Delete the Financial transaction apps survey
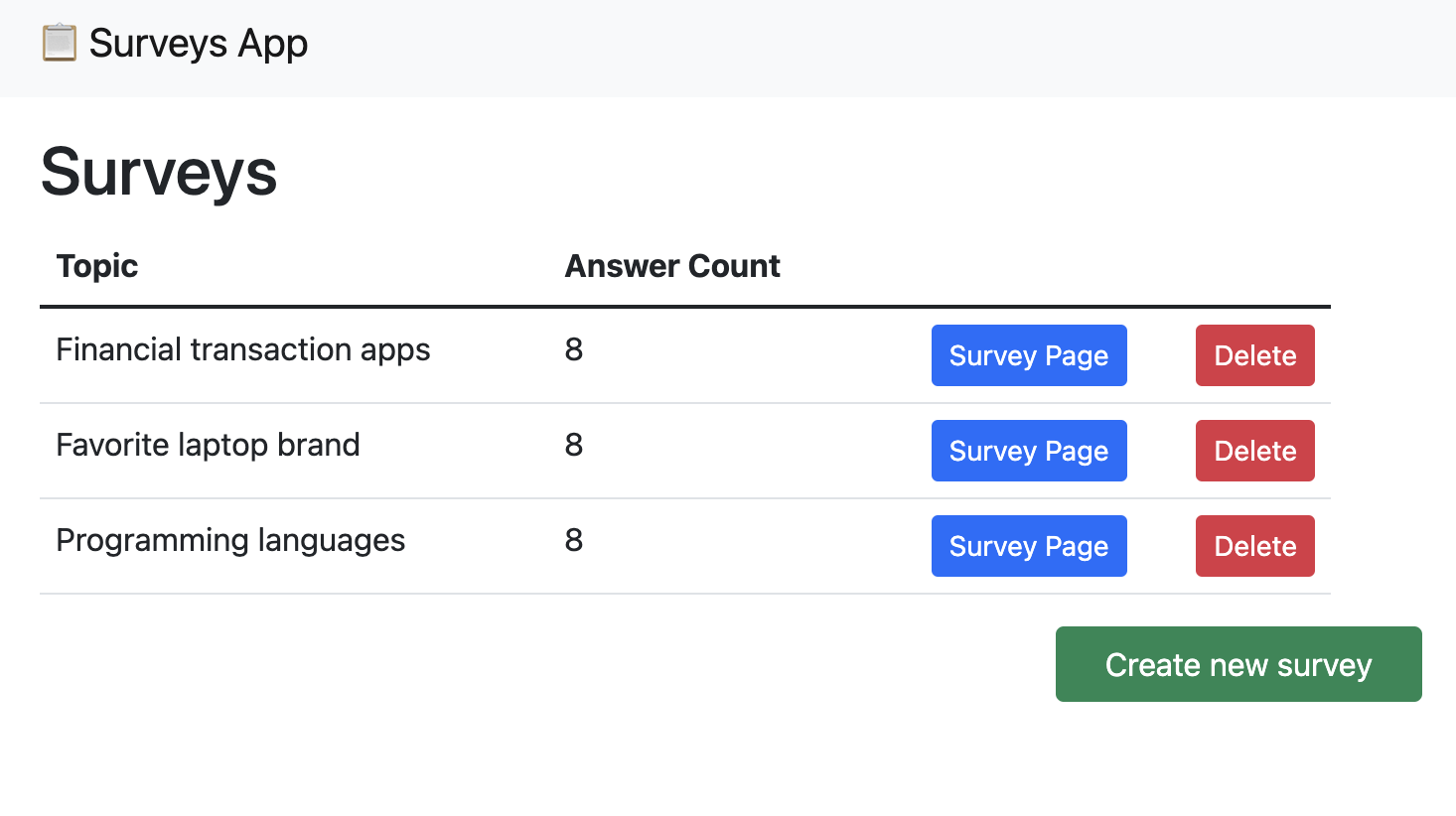The width and height of the screenshot is (1456, 816). [1254, 355]
